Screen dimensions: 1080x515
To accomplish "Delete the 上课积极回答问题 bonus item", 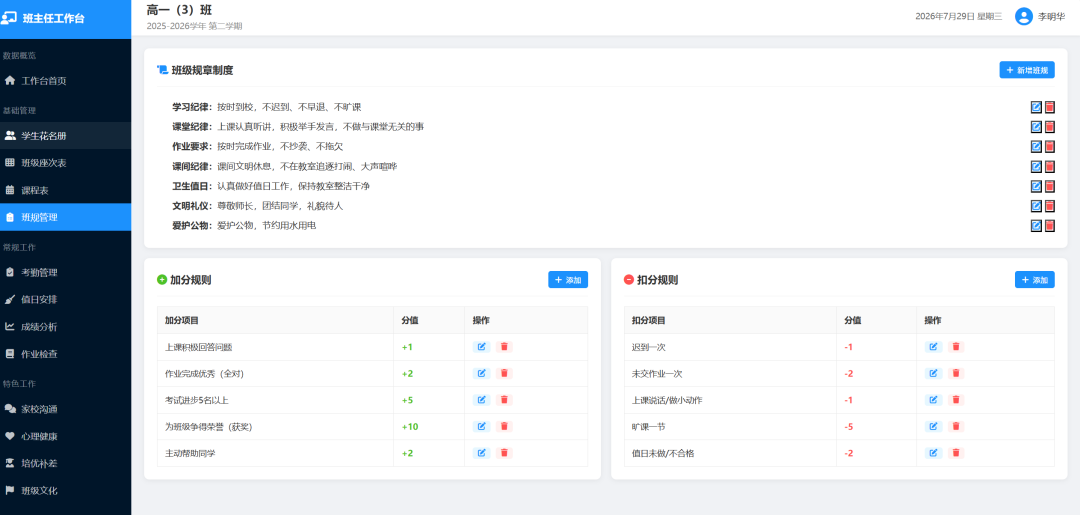I will point(504,347).
